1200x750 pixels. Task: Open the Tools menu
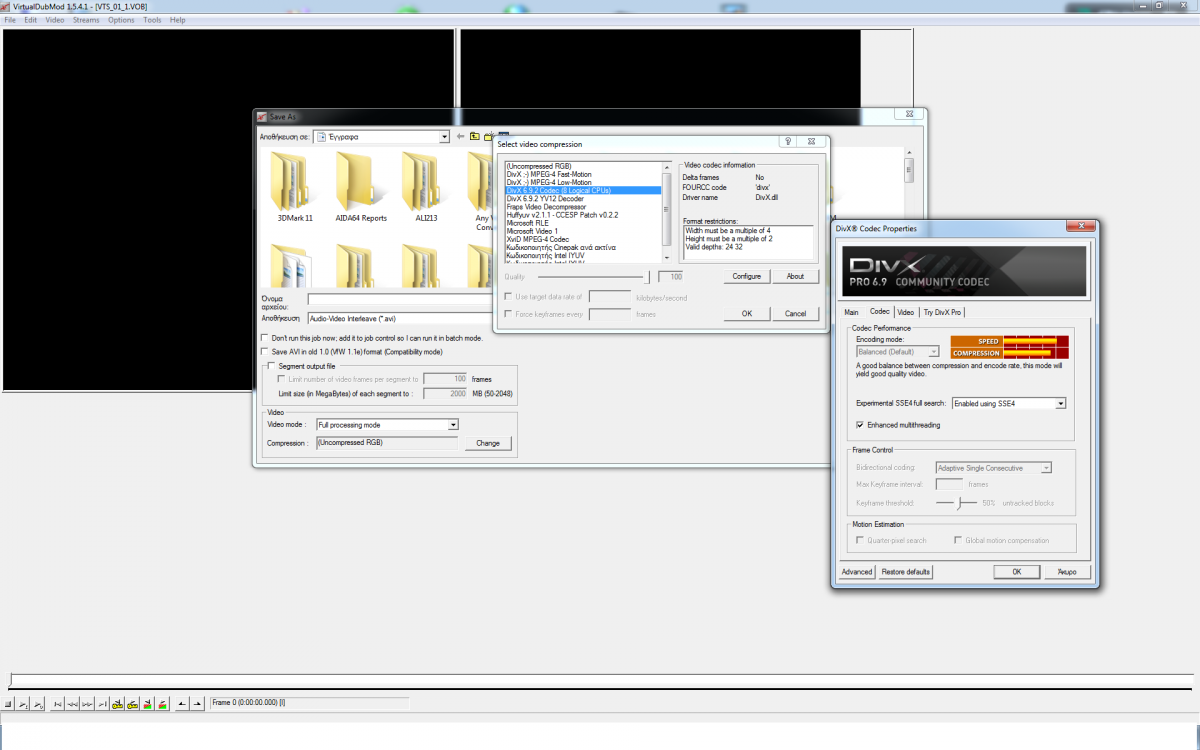point(152,20)
